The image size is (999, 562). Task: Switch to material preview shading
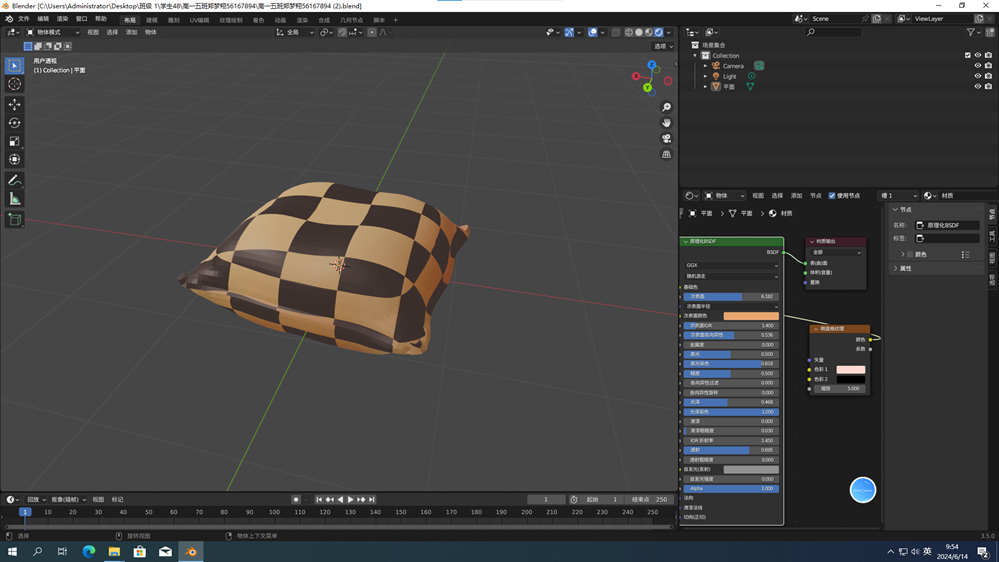649,32
